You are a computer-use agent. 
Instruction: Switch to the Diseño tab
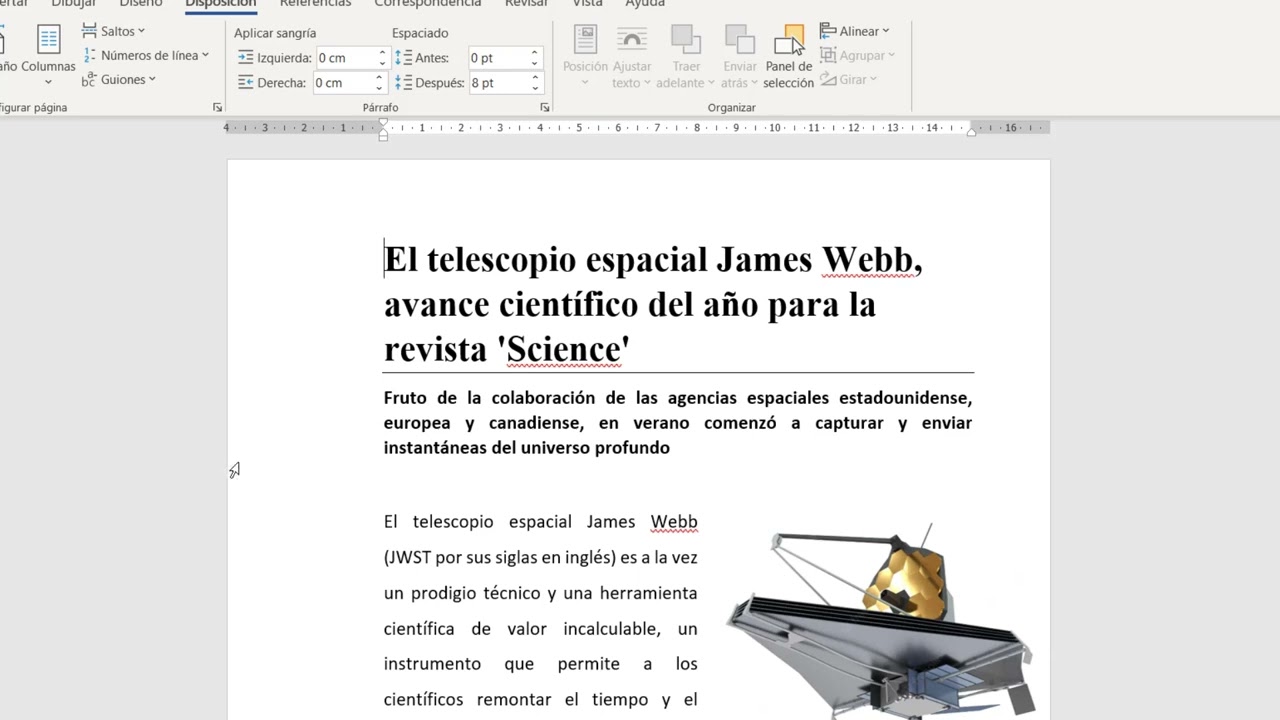[x=140, y=4]
